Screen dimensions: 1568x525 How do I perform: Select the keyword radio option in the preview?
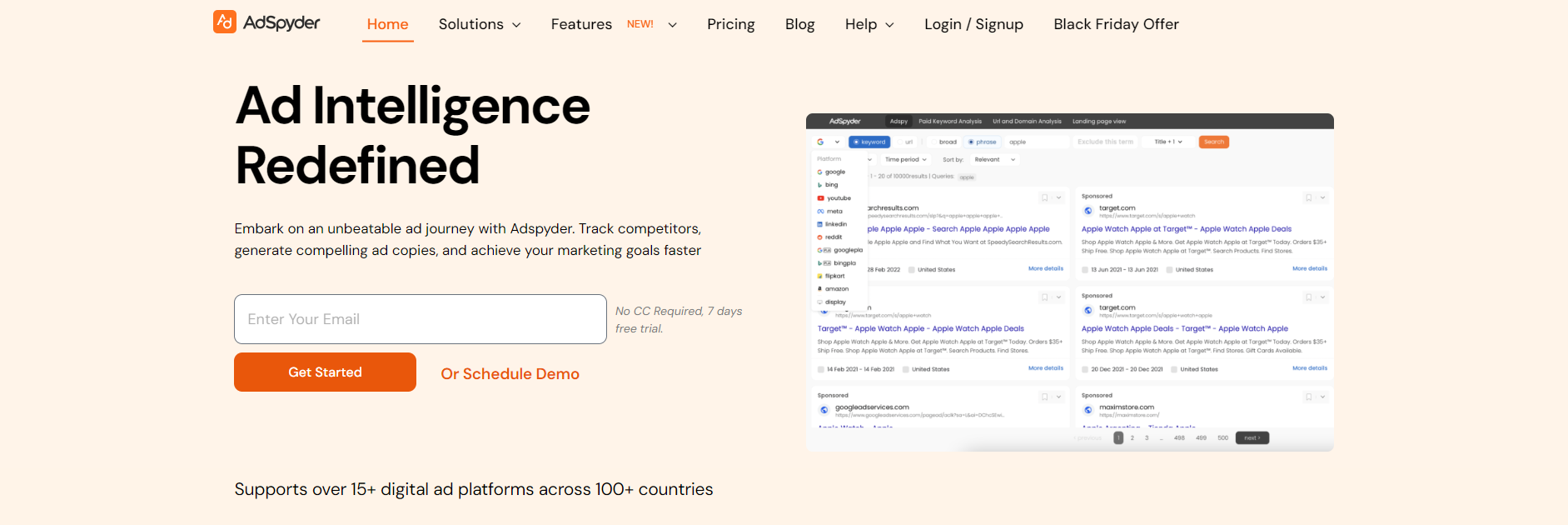point(869,142)
